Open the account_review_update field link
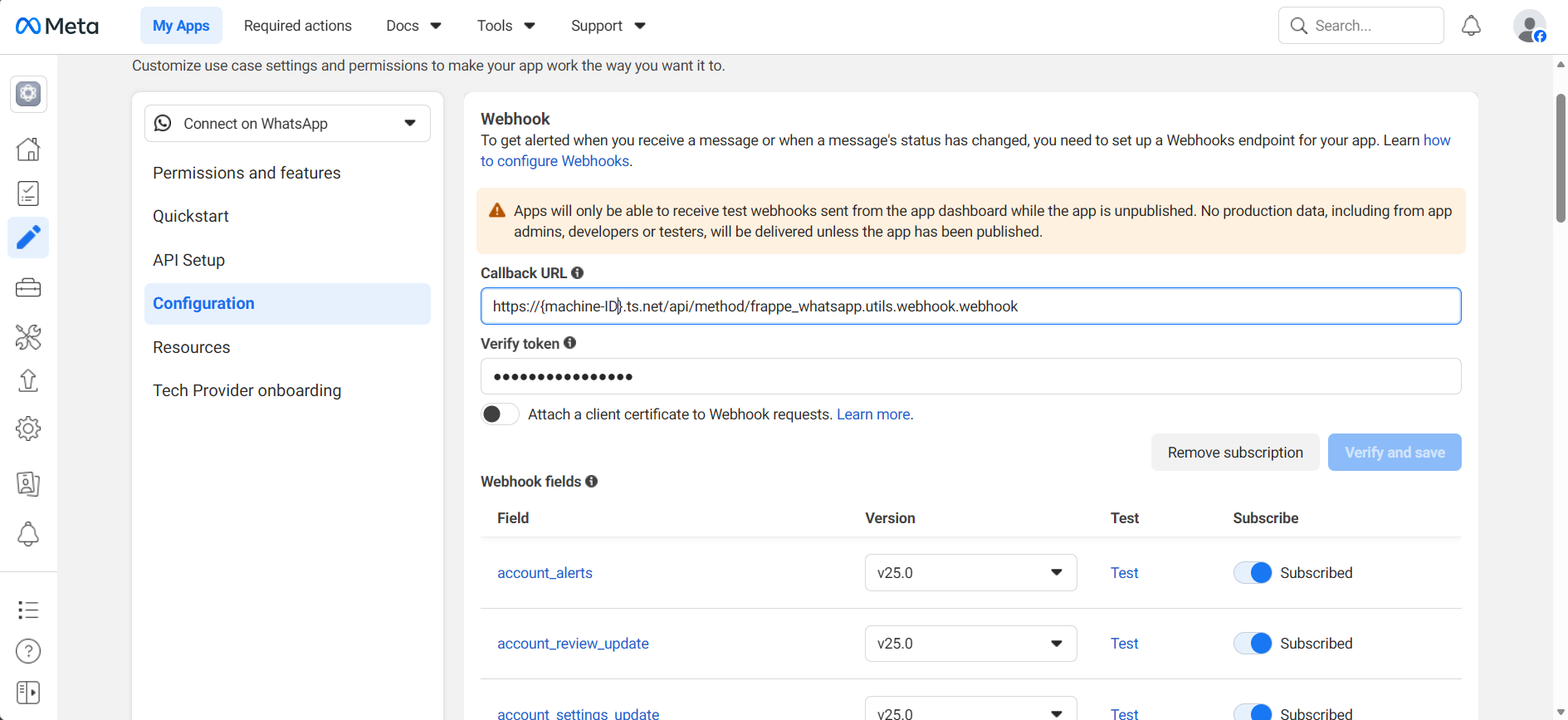Screen dimensions: 1568x720 click(x=573, y=644)
